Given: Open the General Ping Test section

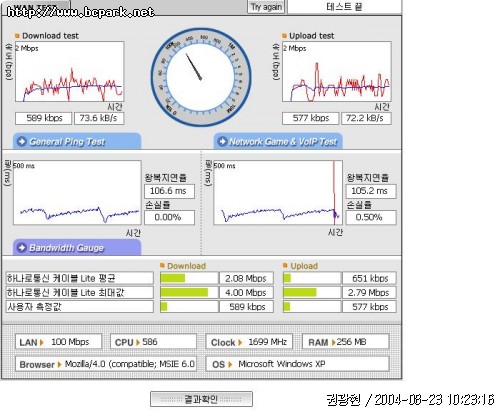Looking at the screenshot, I should pos(77,141).
